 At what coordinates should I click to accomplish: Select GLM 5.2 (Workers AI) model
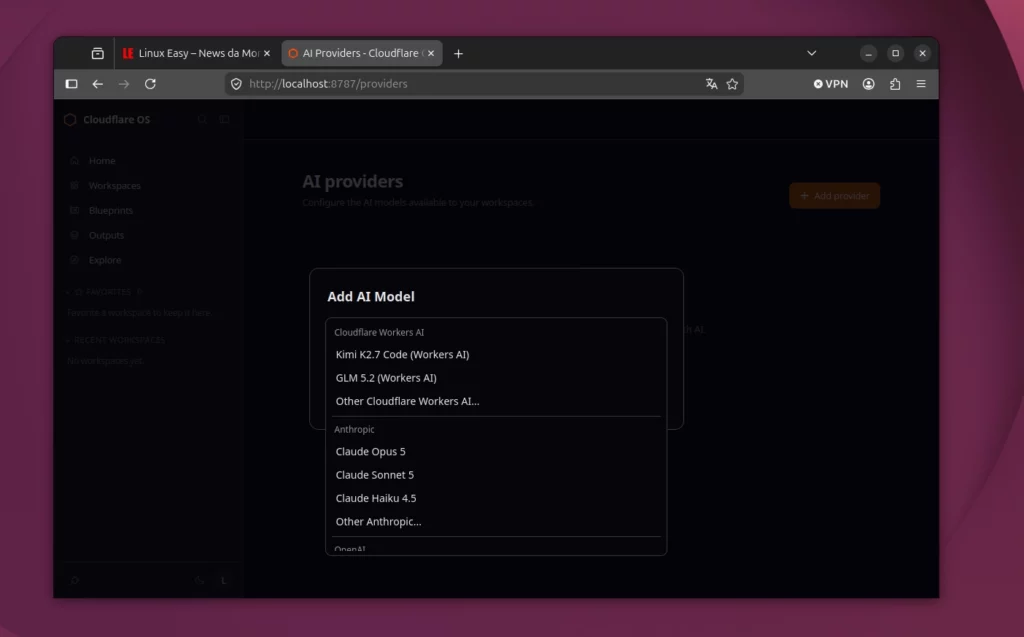coord(496,378)
